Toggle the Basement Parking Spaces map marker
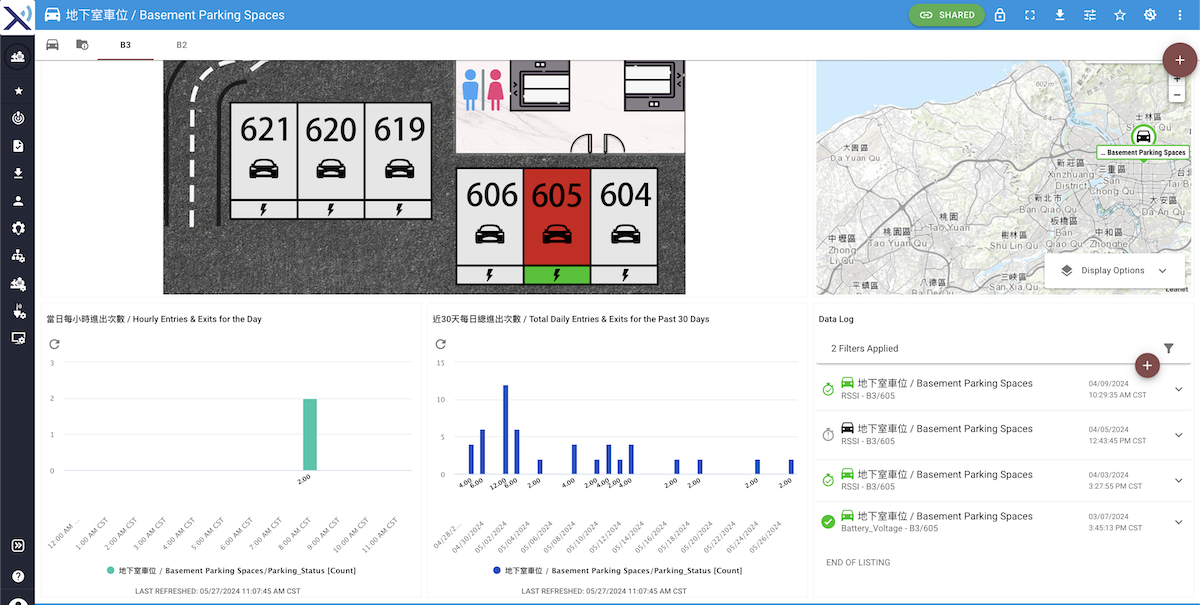This screenshot has height=605, width=1200. [x=1143, y=135]
